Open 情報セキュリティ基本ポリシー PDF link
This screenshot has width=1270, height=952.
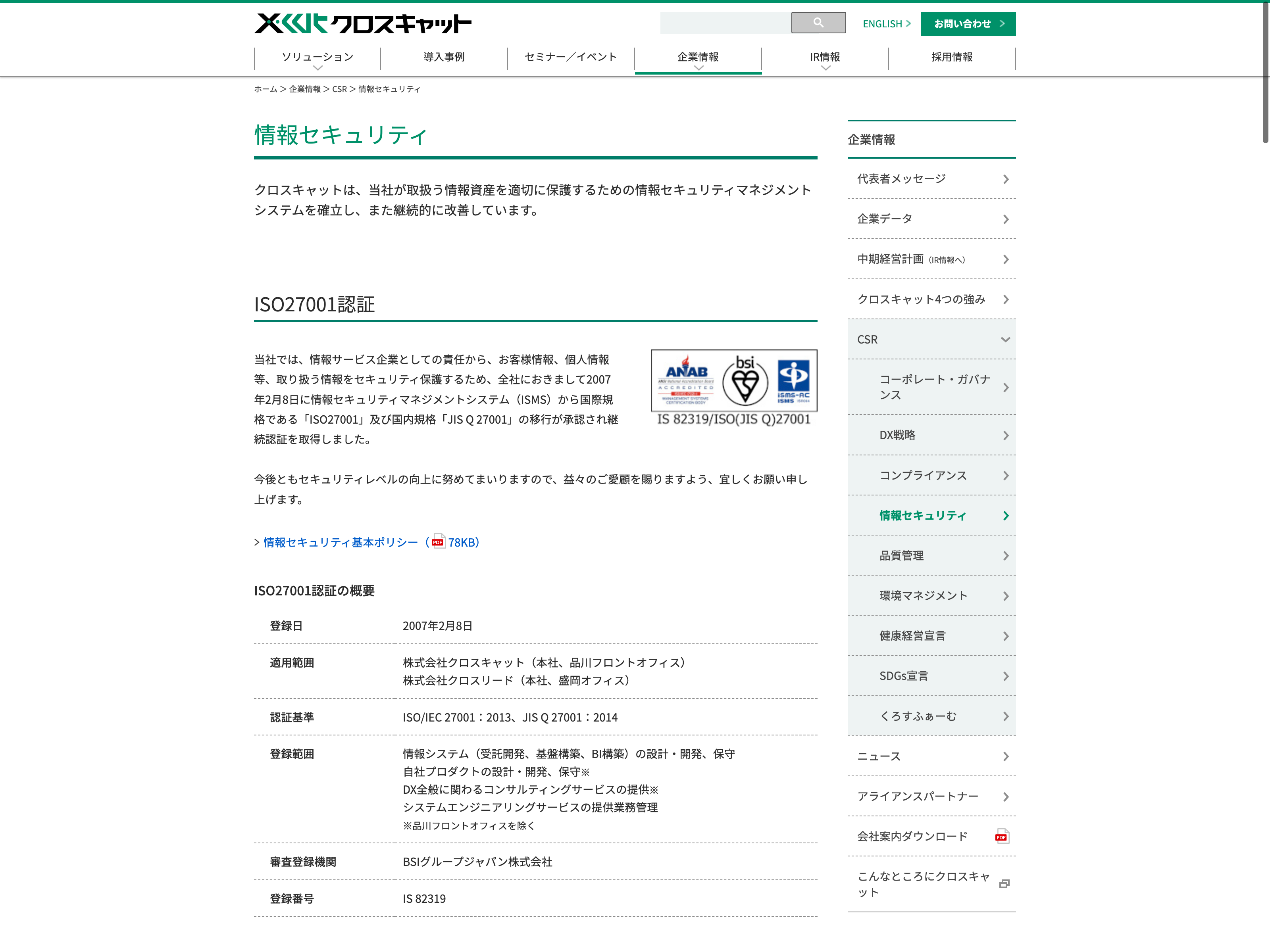pyautogui.click(x=341, y=542)
